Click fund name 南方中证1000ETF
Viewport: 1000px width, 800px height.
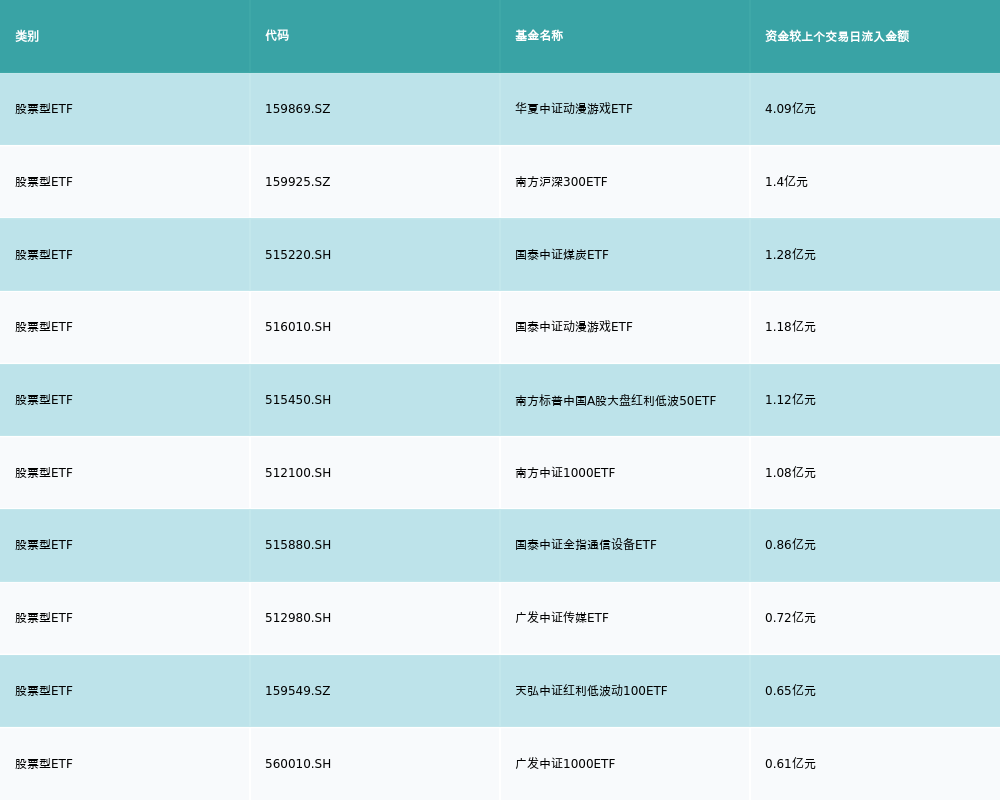pyautogui.click(x=565, y=473)
